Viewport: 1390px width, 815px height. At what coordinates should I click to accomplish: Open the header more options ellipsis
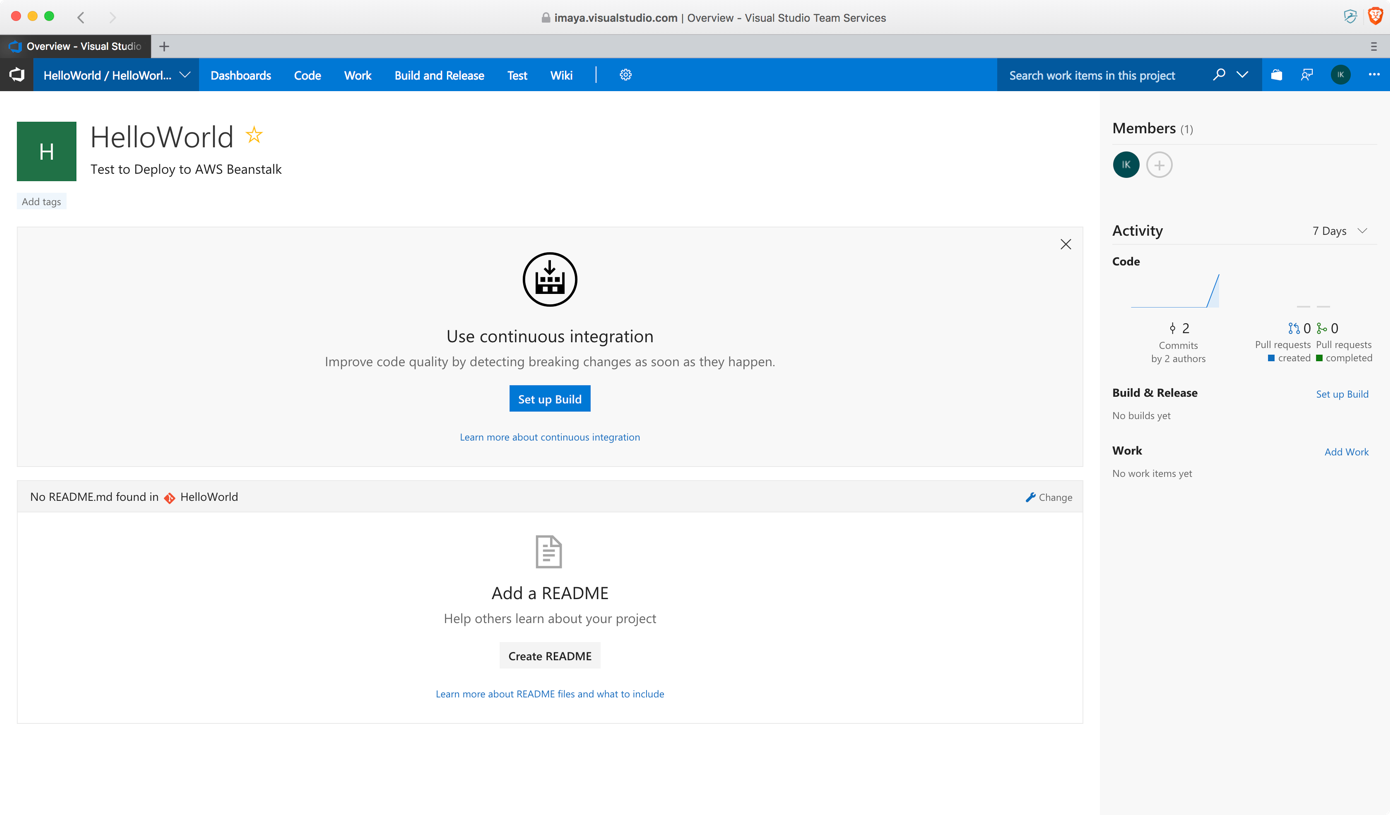(x=1374, y=75)
